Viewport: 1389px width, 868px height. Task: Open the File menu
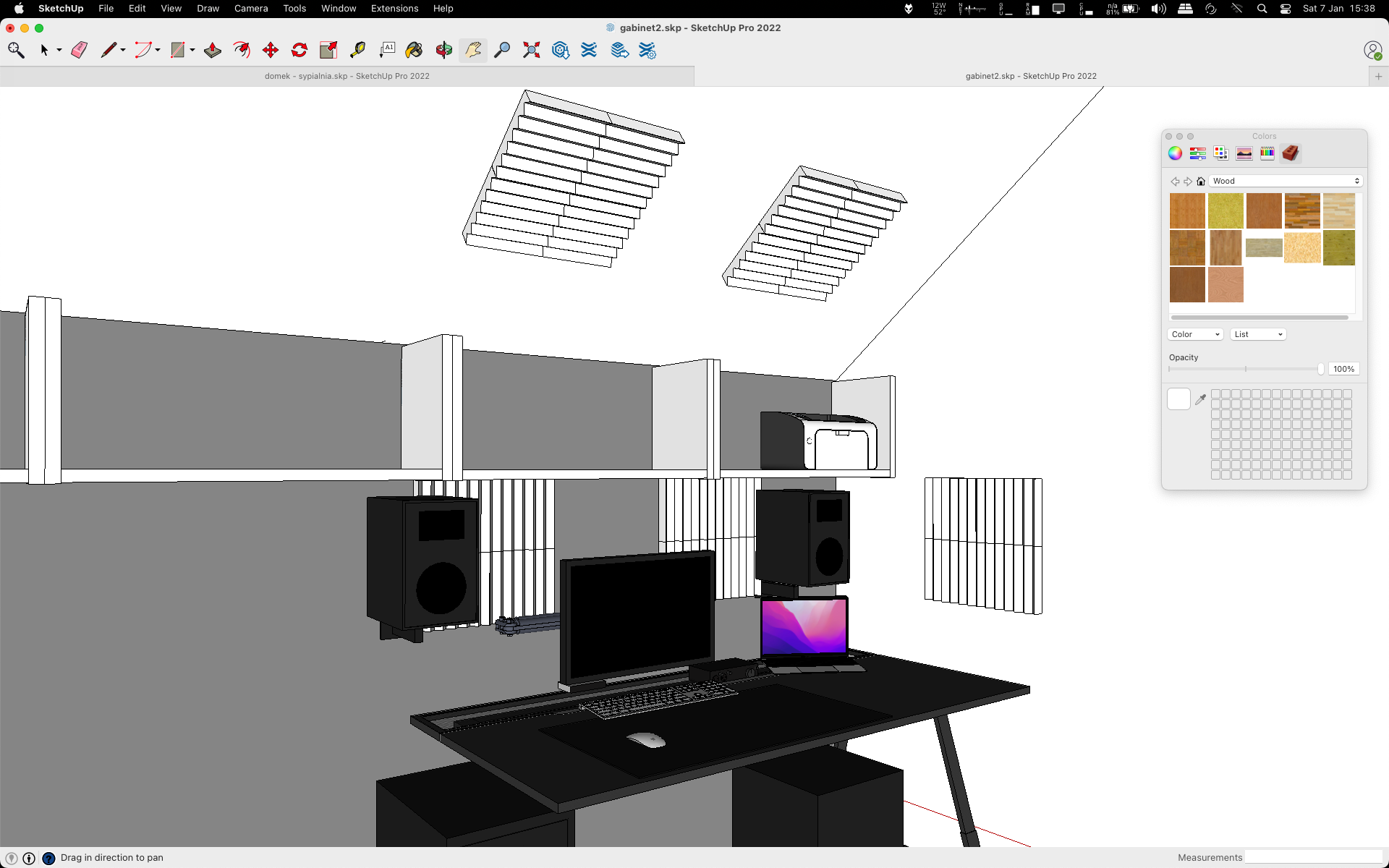pos(106,9)
